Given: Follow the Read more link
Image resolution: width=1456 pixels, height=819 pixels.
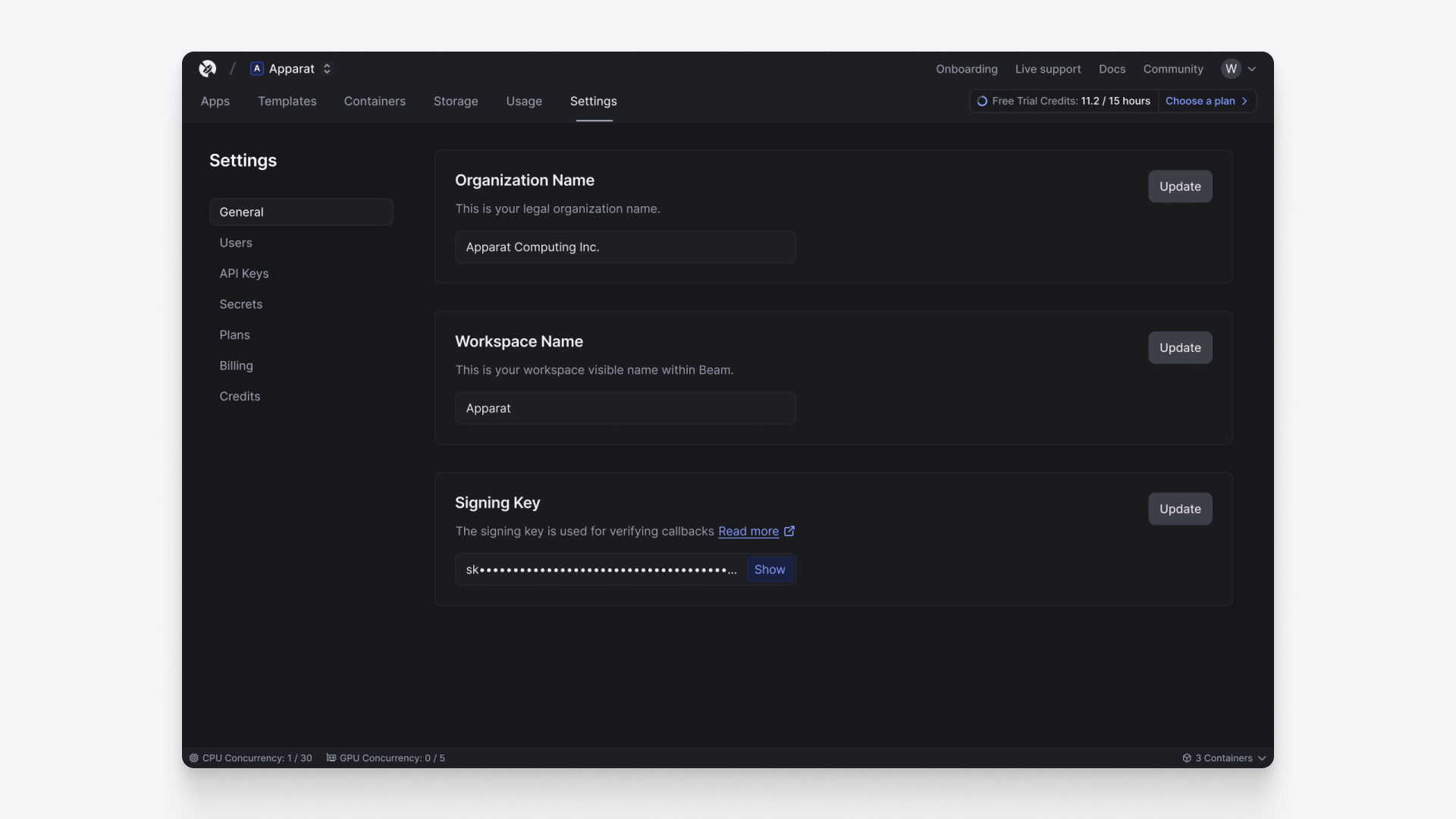Looking at the screenshot, I should (x=748, y=531).
